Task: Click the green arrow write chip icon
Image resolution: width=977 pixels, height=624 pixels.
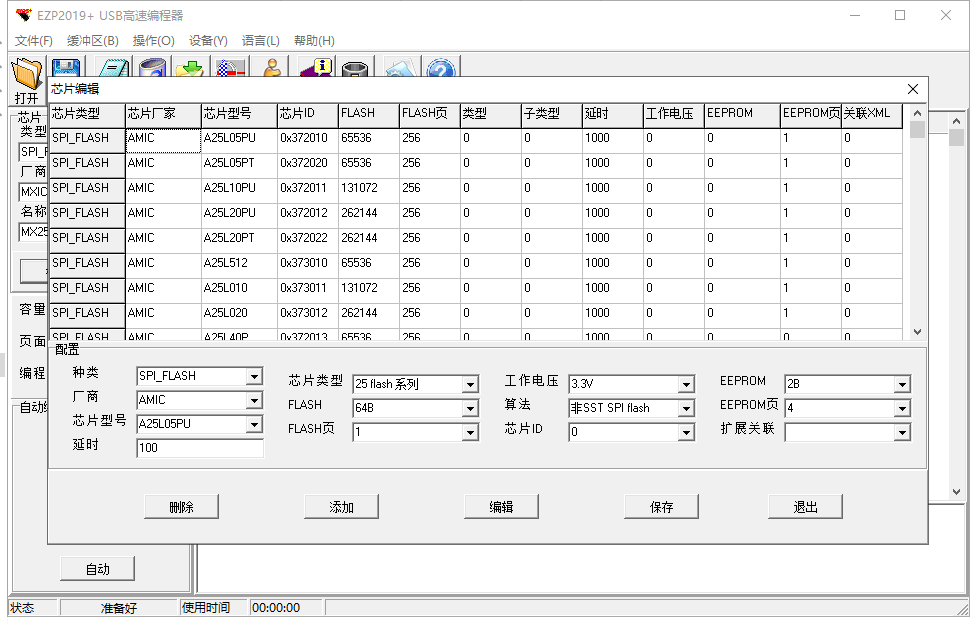Action: 192,68
